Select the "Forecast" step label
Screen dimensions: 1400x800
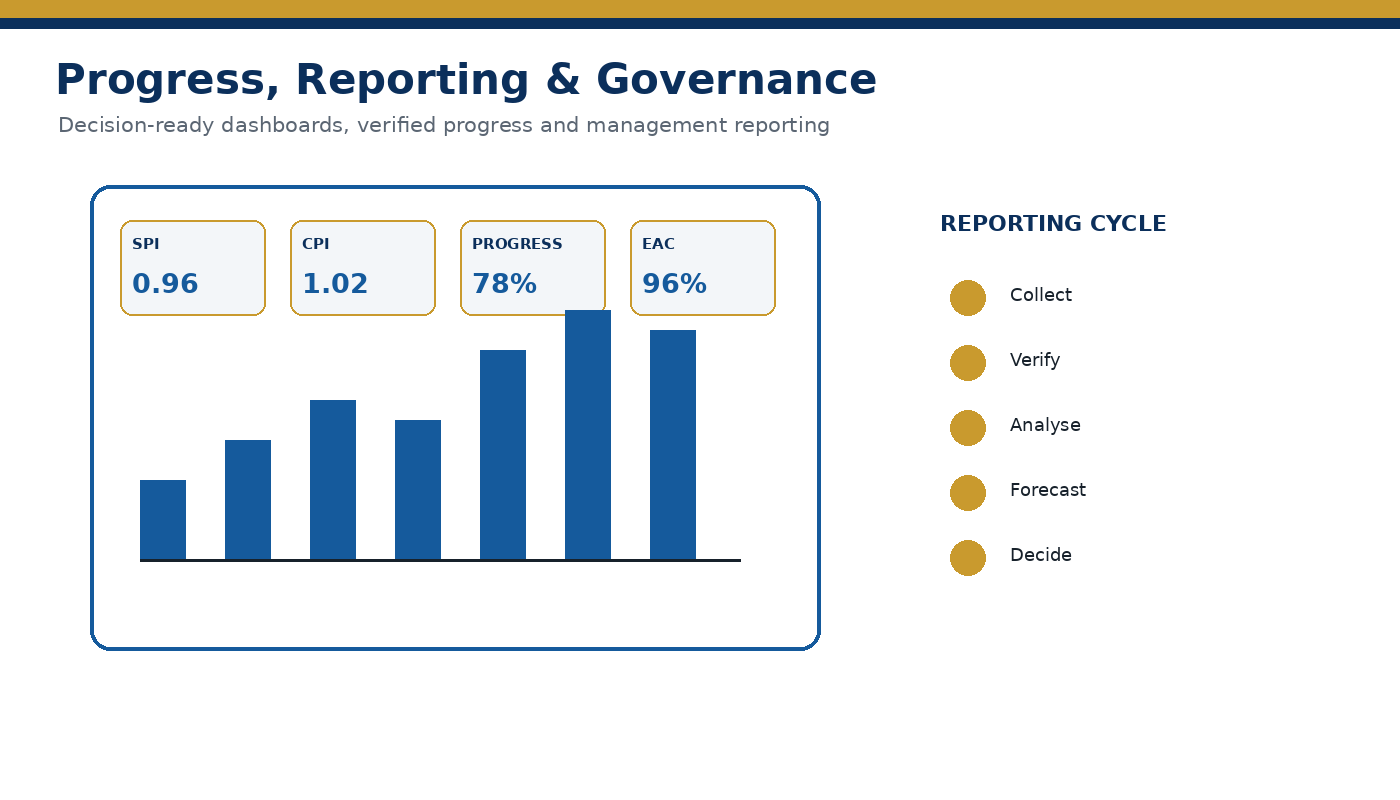pos(1048,491)
